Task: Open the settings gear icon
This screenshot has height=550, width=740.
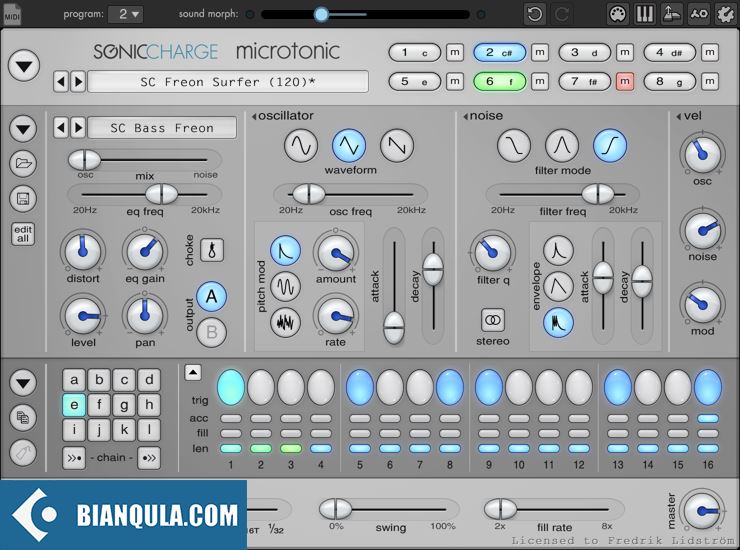Action: click(726, 14)
